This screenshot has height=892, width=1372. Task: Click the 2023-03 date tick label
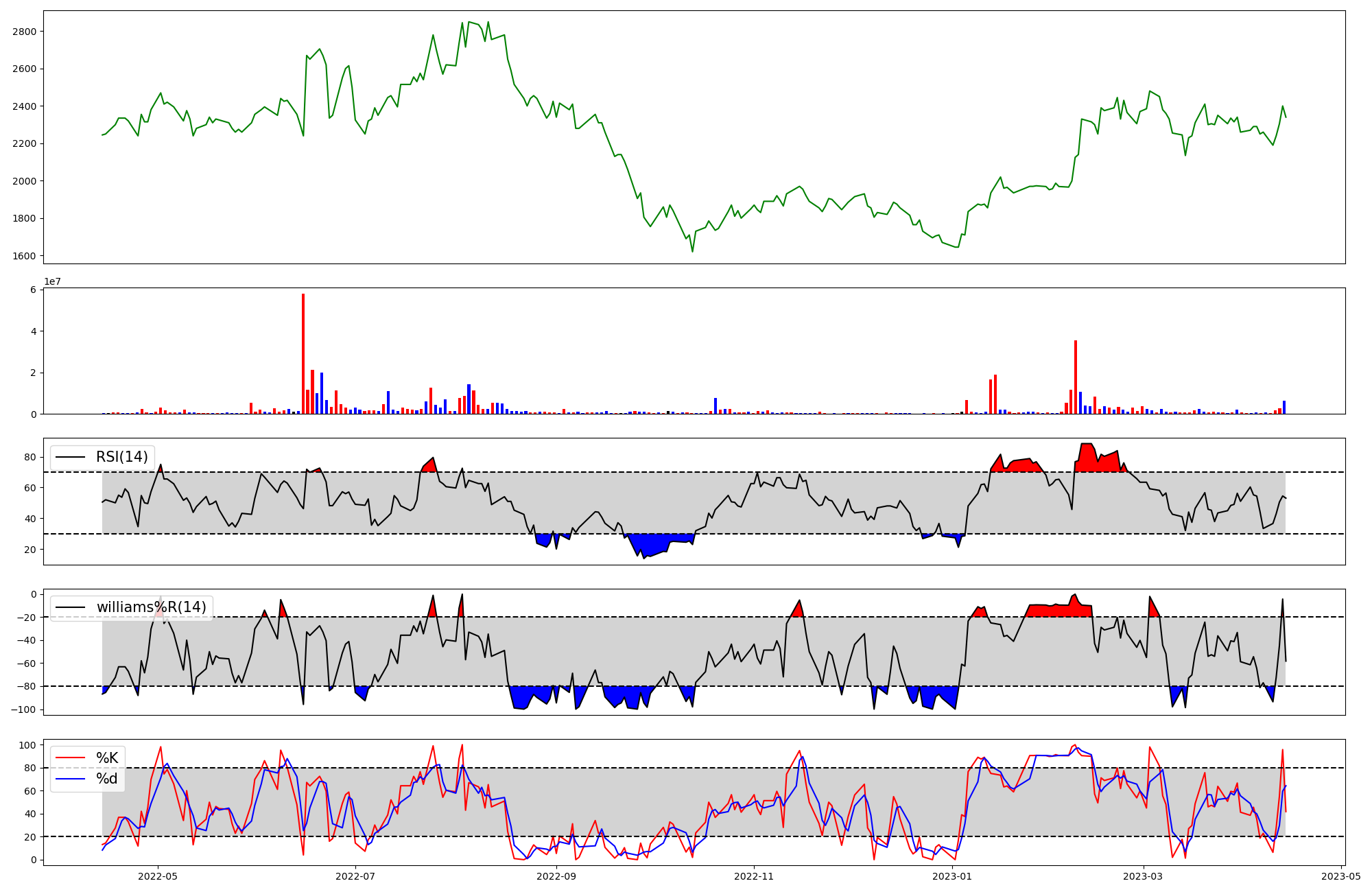1144,876
